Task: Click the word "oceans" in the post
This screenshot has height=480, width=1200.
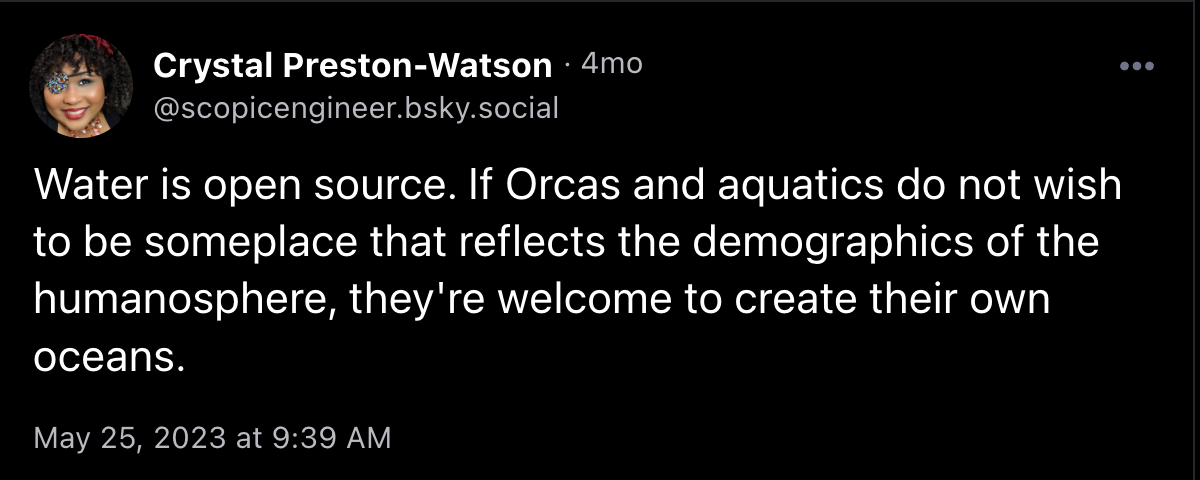Action: [x=106, y=357]
